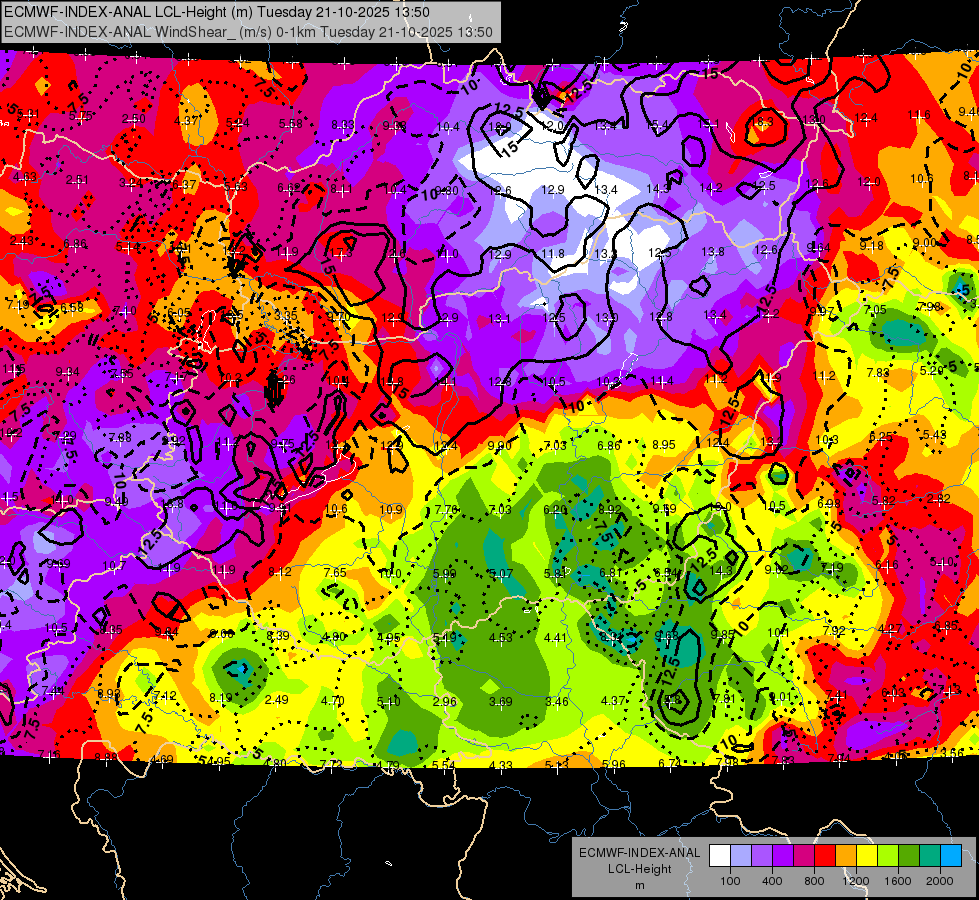Click the grid value 2.49

[x=277, y=700]
